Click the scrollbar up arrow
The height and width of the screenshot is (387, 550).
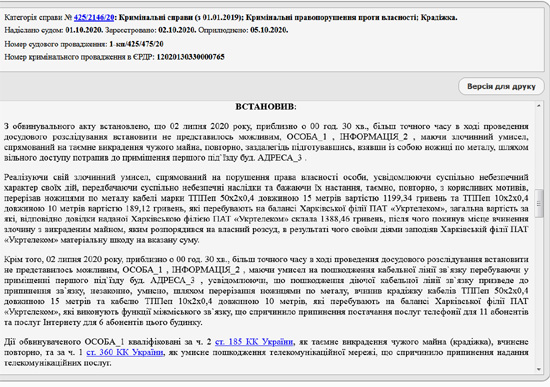(x=539, y=106)
